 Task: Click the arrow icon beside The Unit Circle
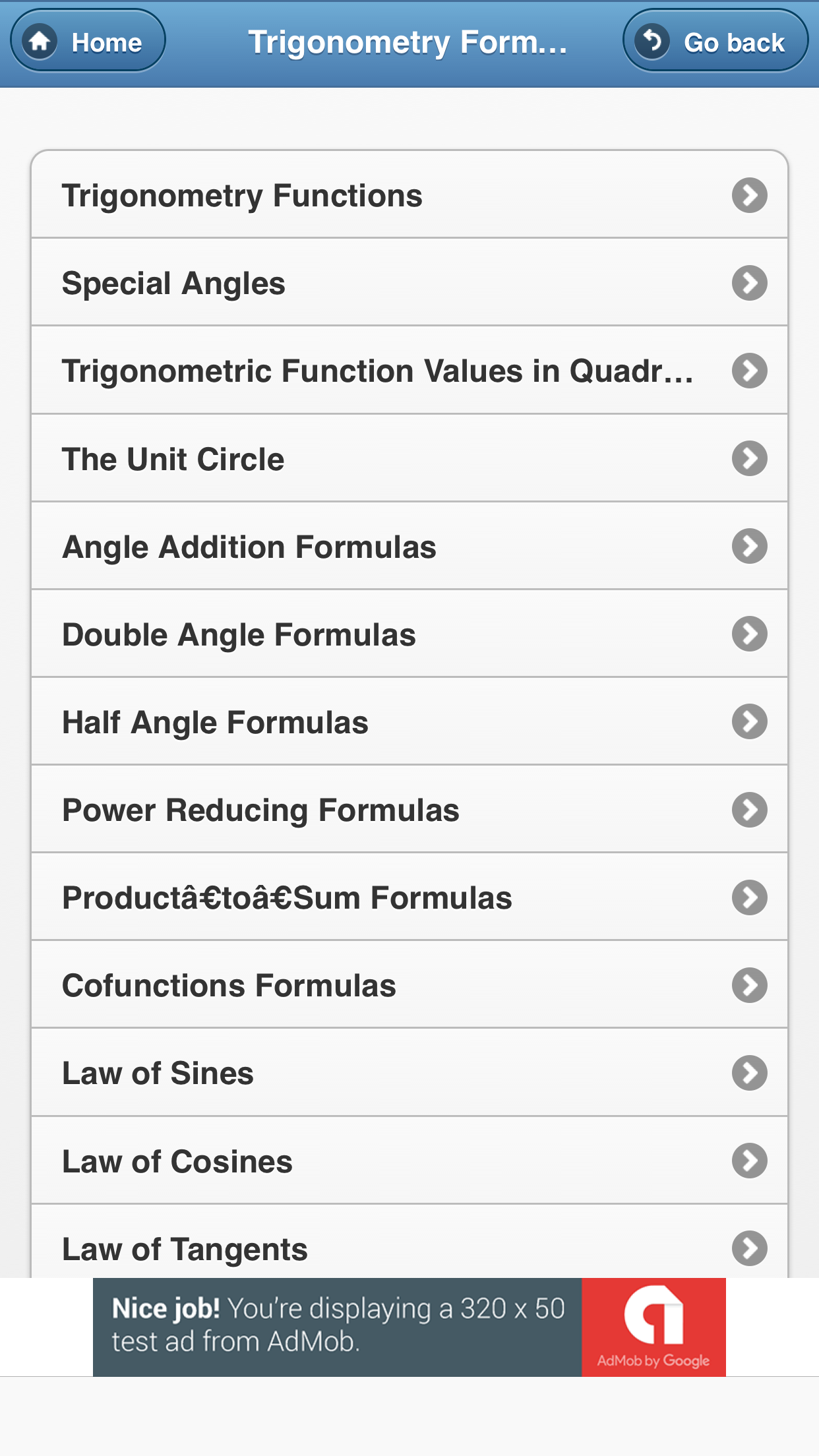[x=749, y=458]
